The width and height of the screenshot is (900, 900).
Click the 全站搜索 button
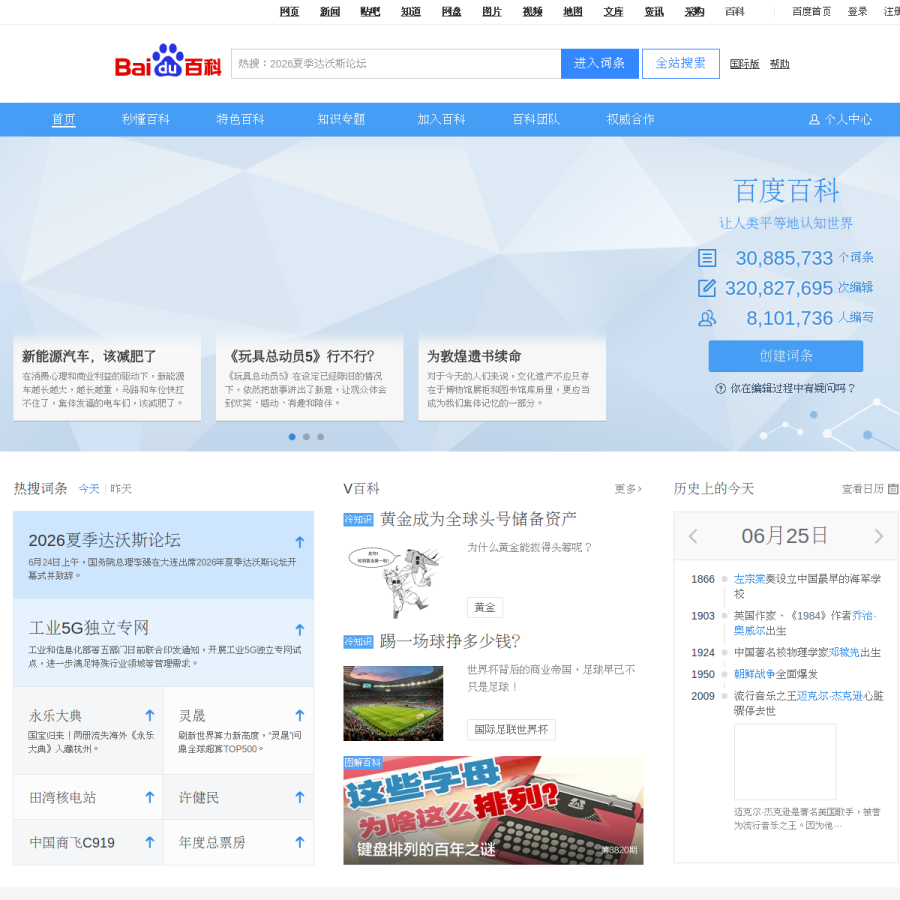pyautogui.click(x=681, y=63)
